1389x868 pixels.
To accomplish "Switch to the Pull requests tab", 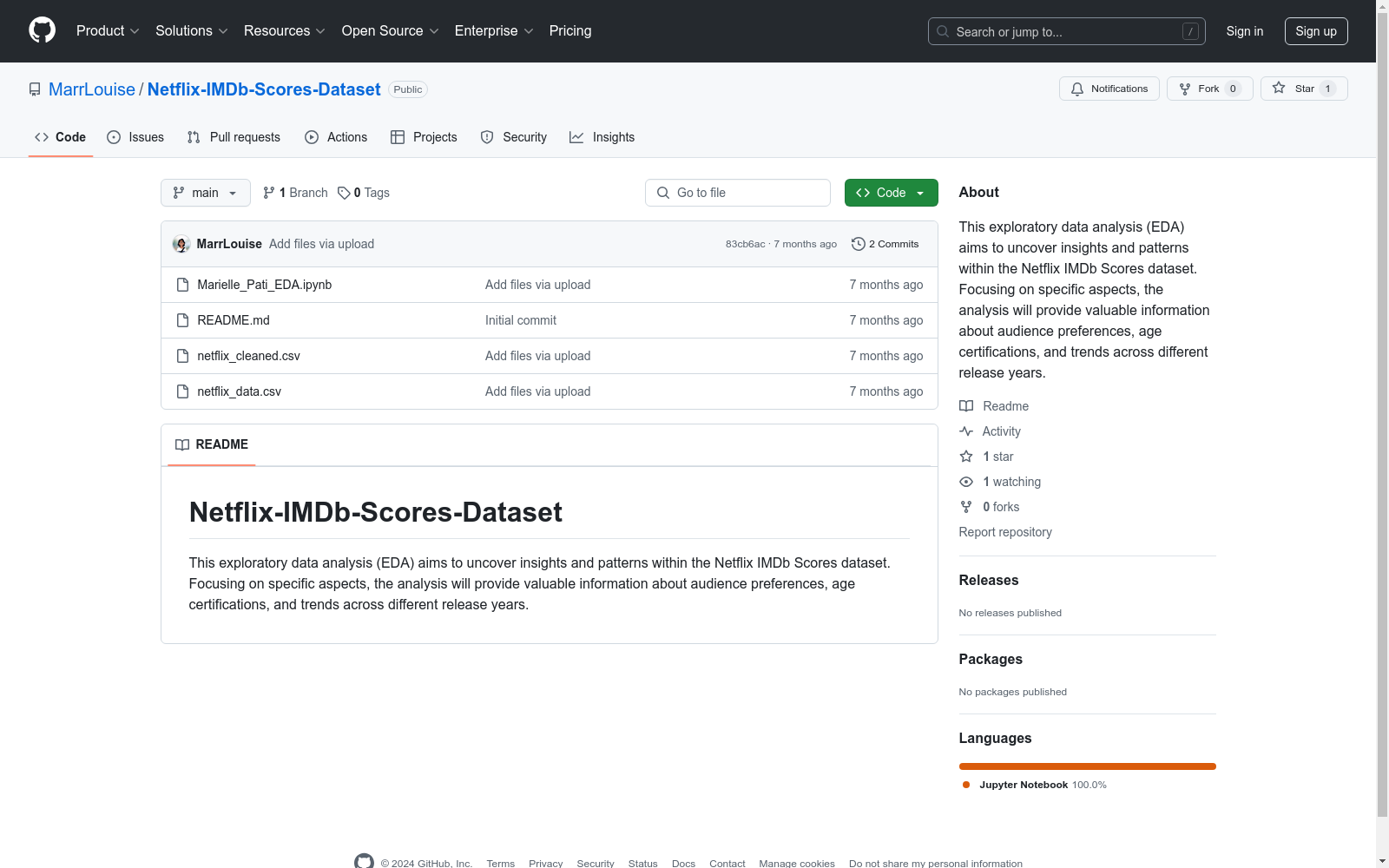I will pyautogui.click(x=234, y=137).
